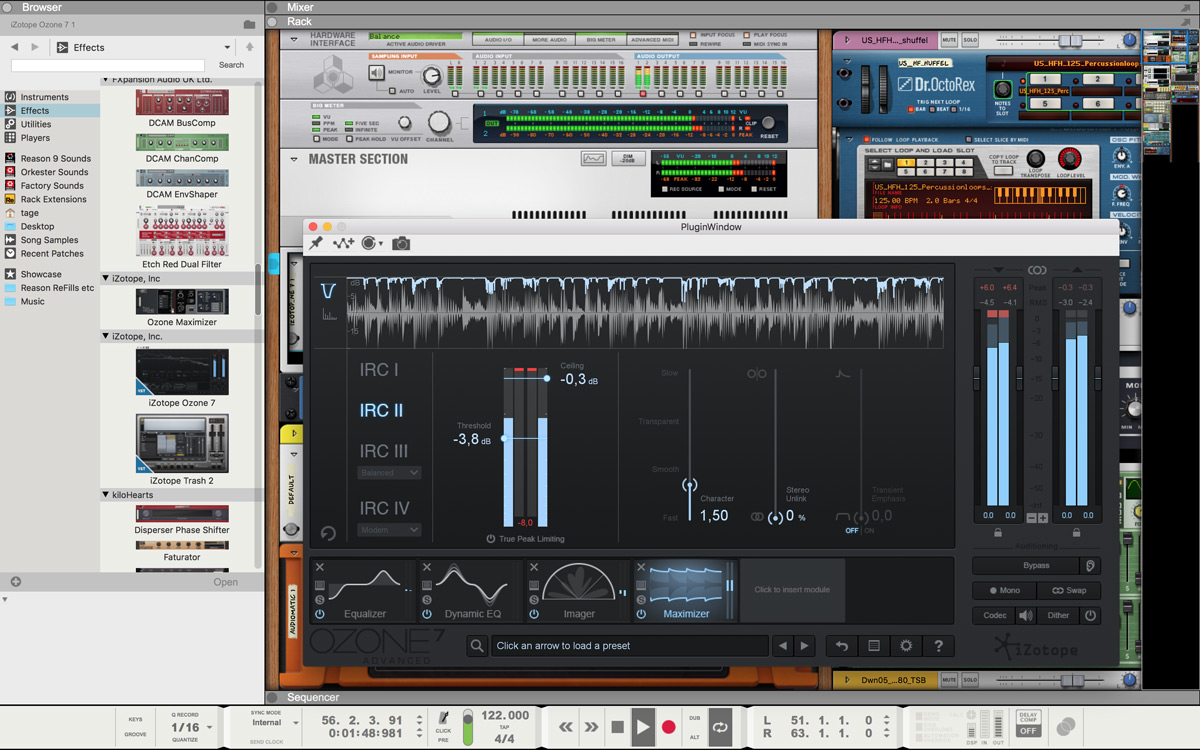Toggle the loop button in transport
The width and height of the screenshot is (1200, 750).
tap(720, 727)
